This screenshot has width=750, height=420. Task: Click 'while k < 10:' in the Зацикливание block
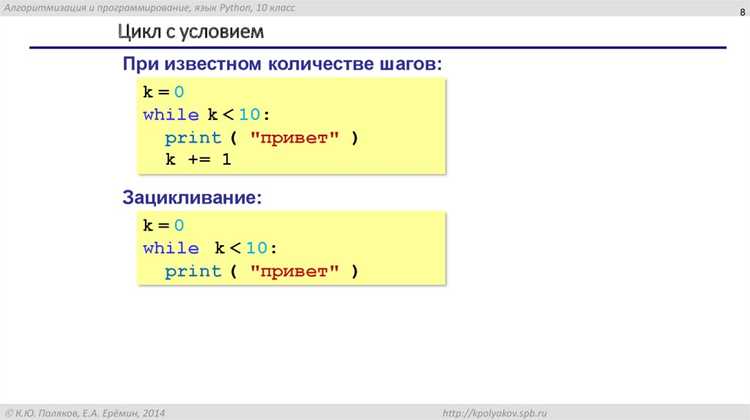pyautogui.click(x=210, y=248)
